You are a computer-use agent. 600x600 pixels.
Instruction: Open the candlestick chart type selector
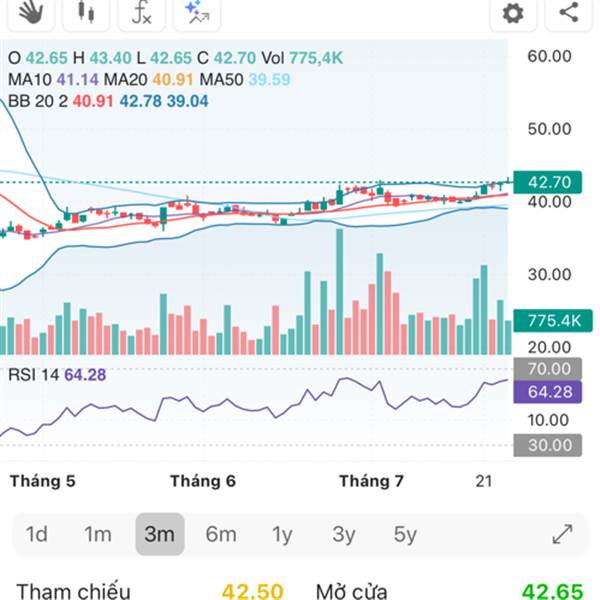[86, 12]
